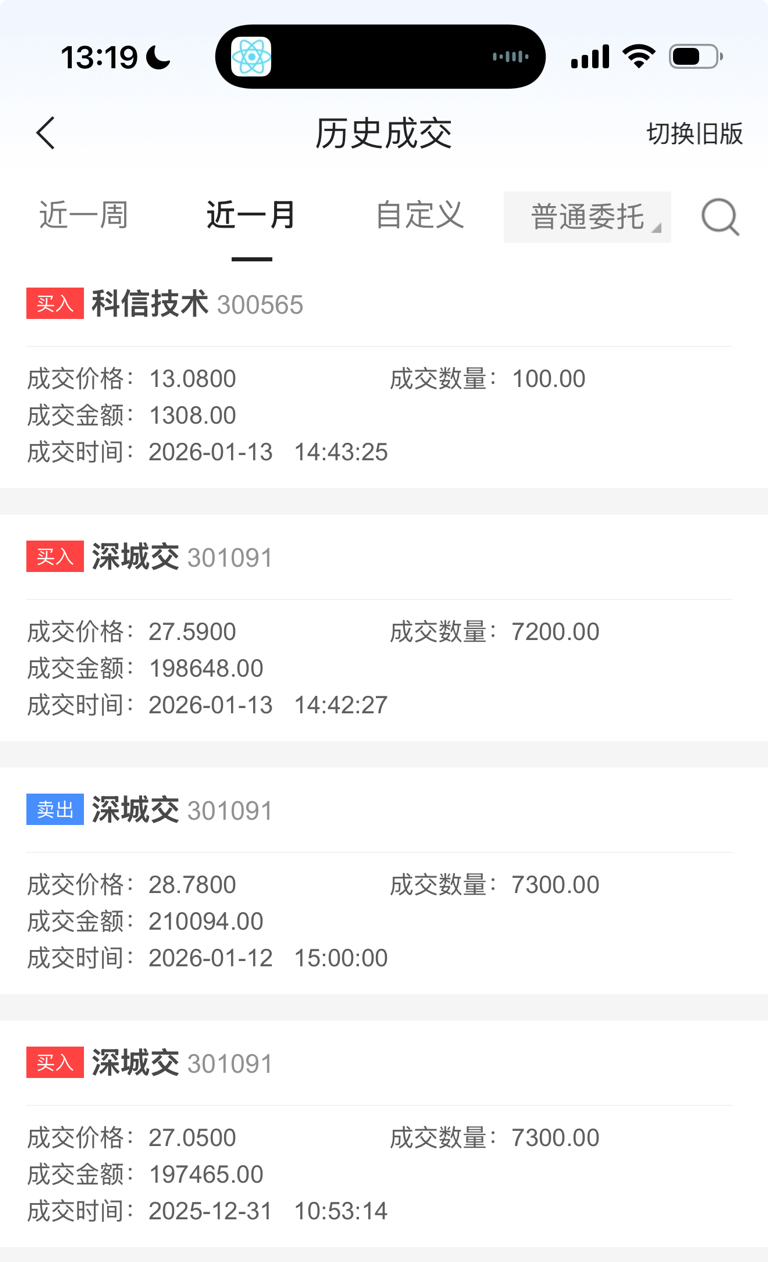Open the 自定义 date range tab
Screen dimensions: 768x1262
[x=420, y=215]
